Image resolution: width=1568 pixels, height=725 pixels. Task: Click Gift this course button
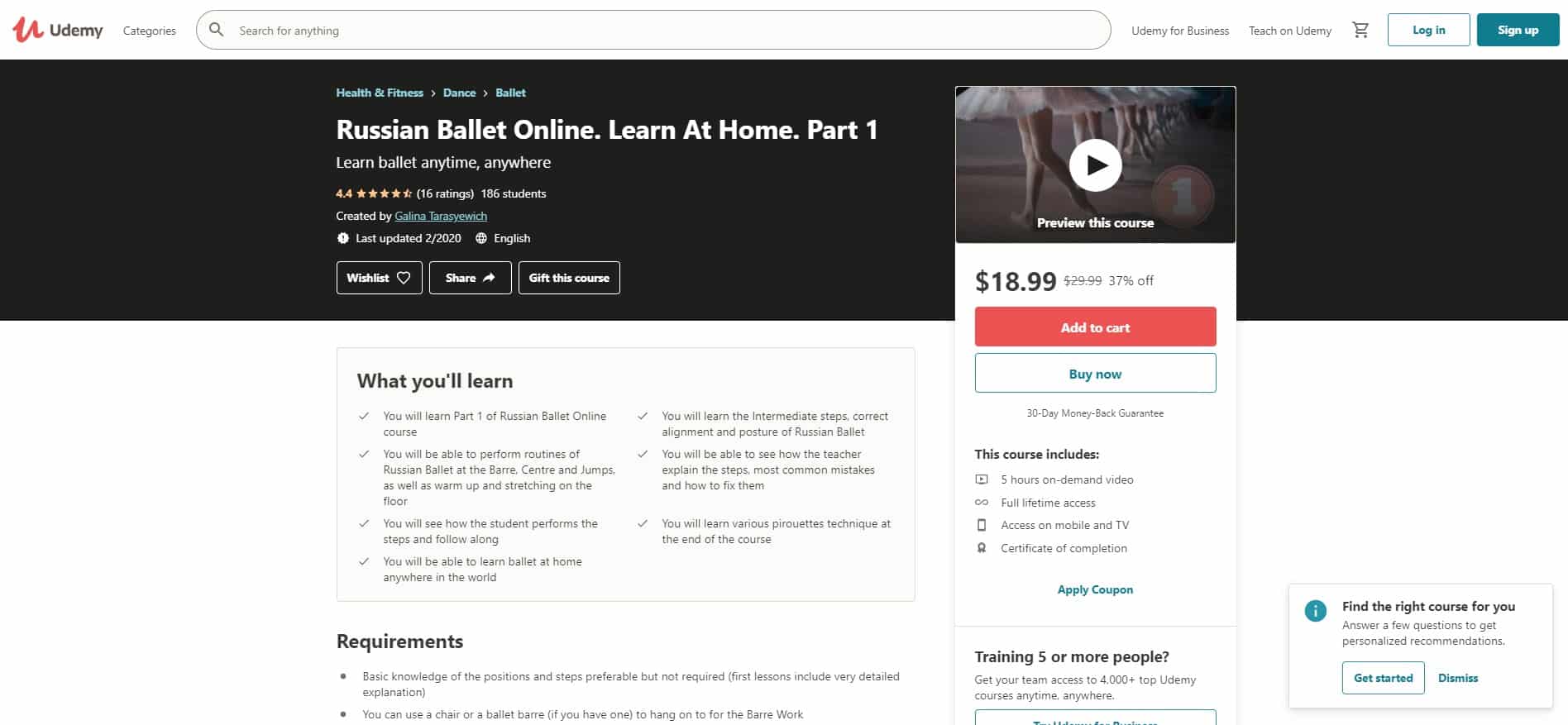point(569,278)
